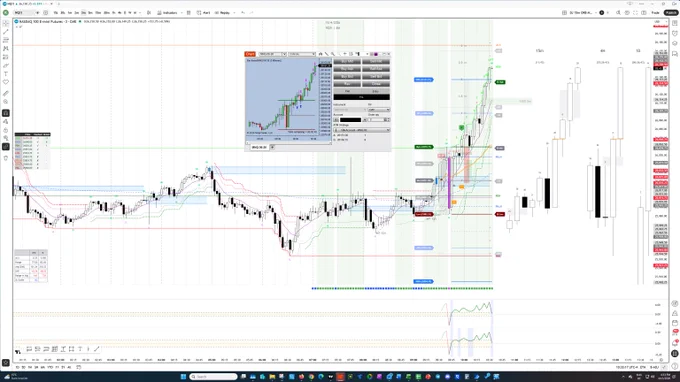
Task: Click the Publish button
Action: [x=670, y=13]
